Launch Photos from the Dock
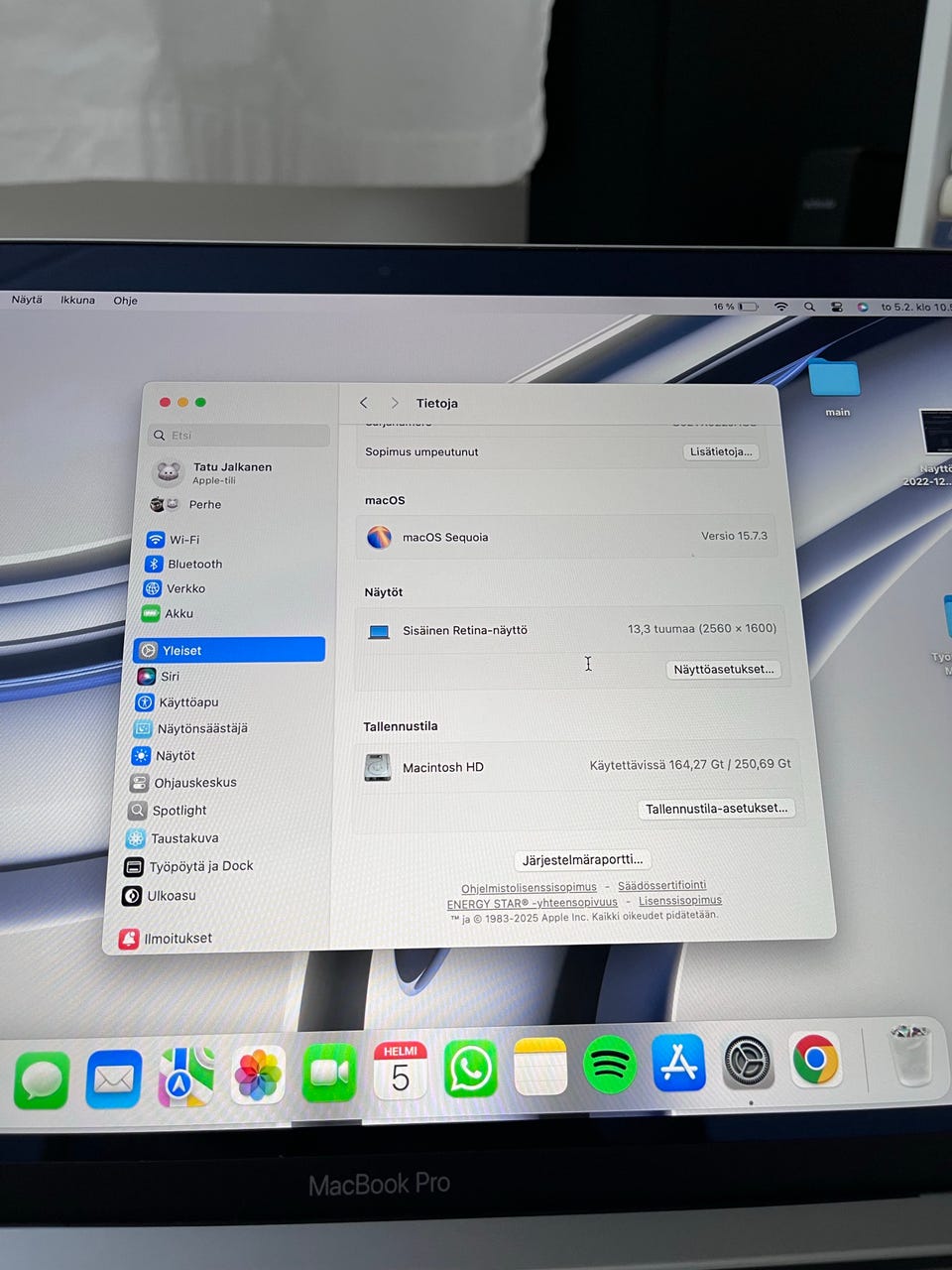The width and height of the screenshot is (952, 1270). click(258, 1076)
